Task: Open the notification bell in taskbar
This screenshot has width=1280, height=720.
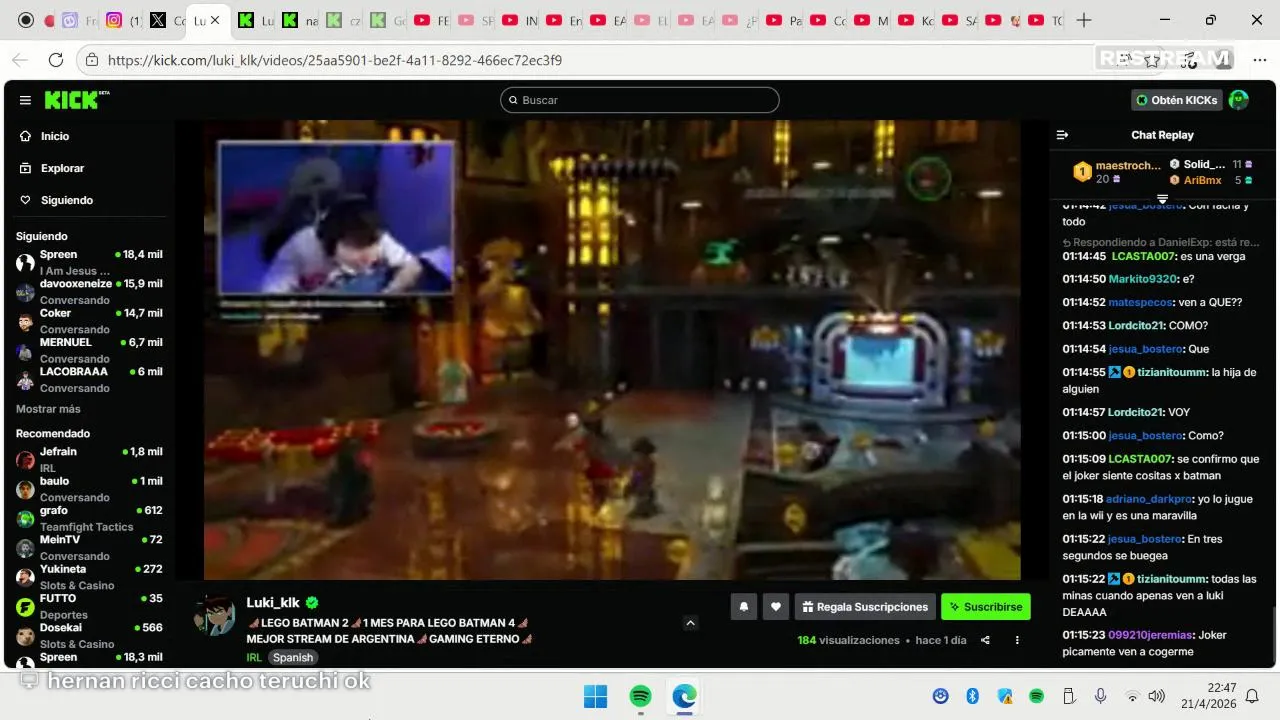Action: pos(1252,696)
